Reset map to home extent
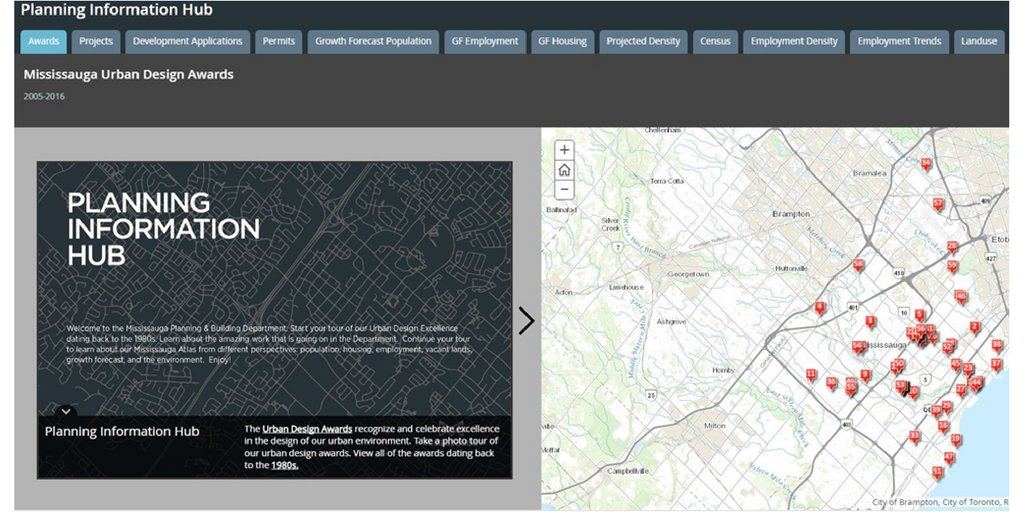This screenshot has height=512, width=1024. tap(564, 170)
